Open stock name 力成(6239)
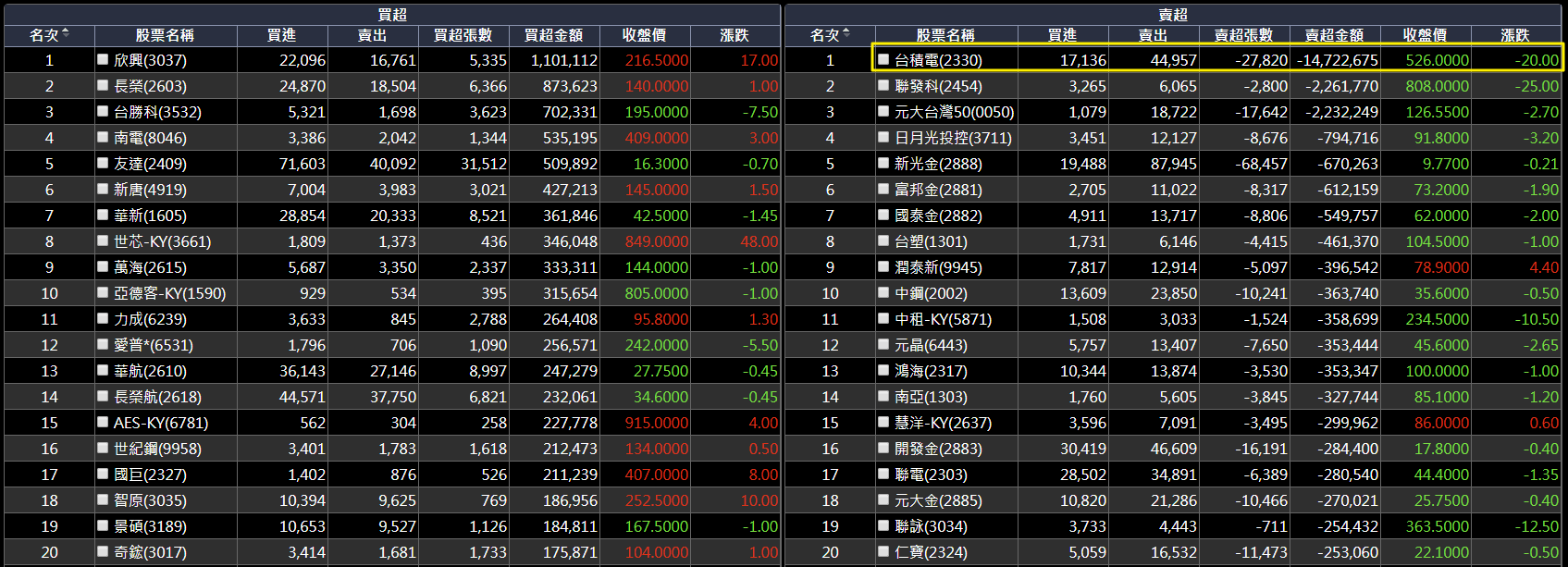Screen dimensions: 1568x567 150,319
